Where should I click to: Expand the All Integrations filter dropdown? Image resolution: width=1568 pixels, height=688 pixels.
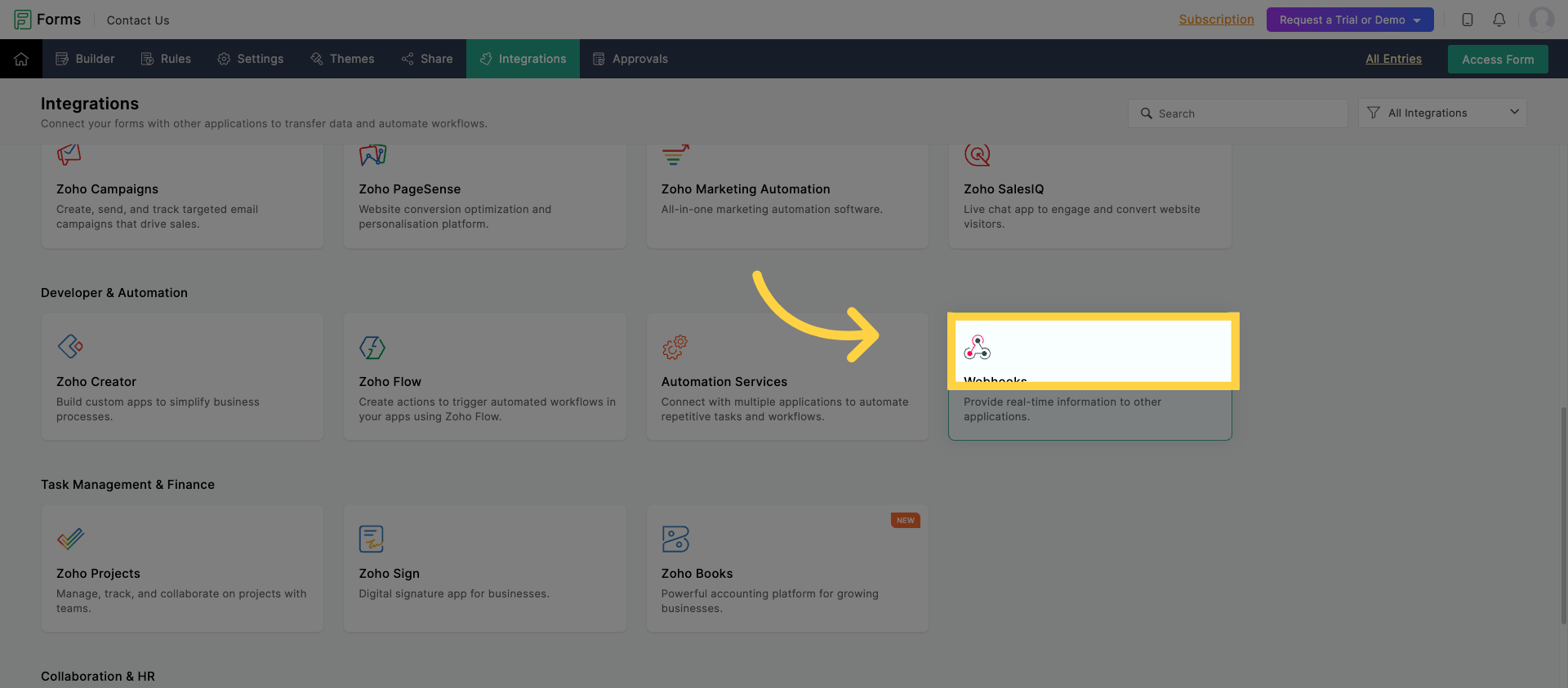click(x=1442, y=113)
